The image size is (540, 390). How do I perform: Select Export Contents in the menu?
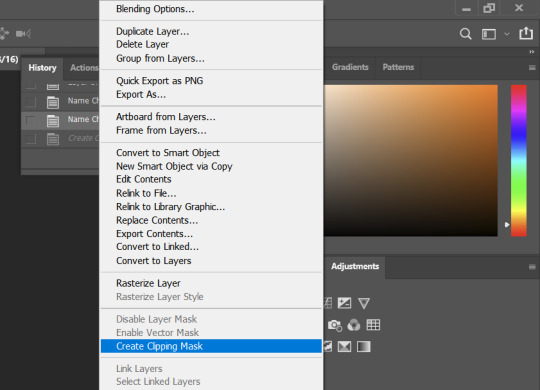click(211, 234)
